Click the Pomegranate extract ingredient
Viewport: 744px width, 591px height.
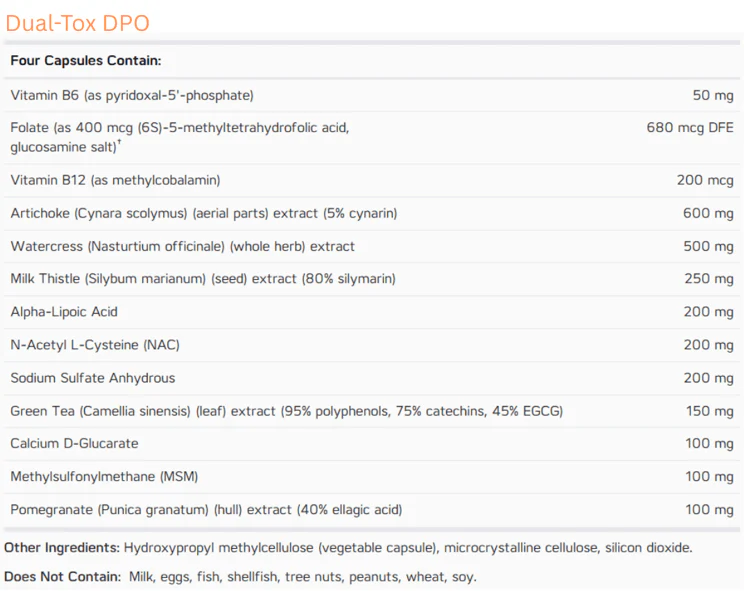tap(206, 509)
